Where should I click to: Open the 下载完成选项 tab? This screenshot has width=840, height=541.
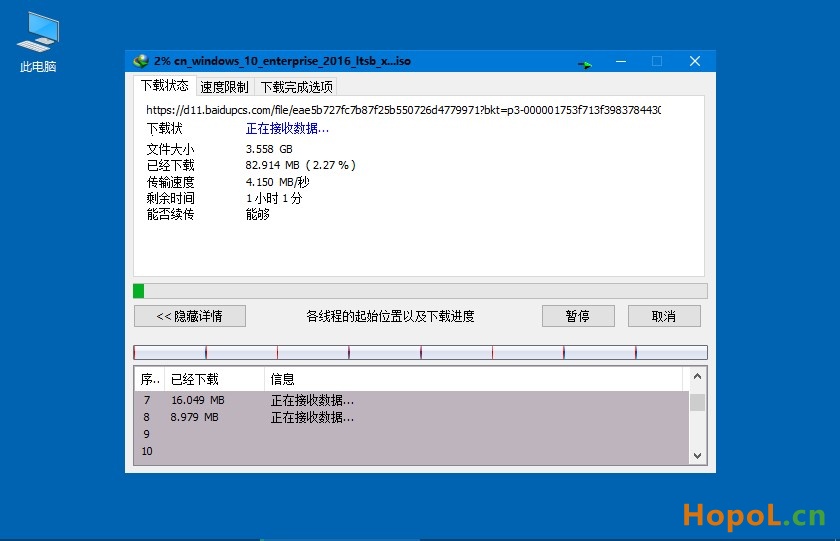(296, 87)
